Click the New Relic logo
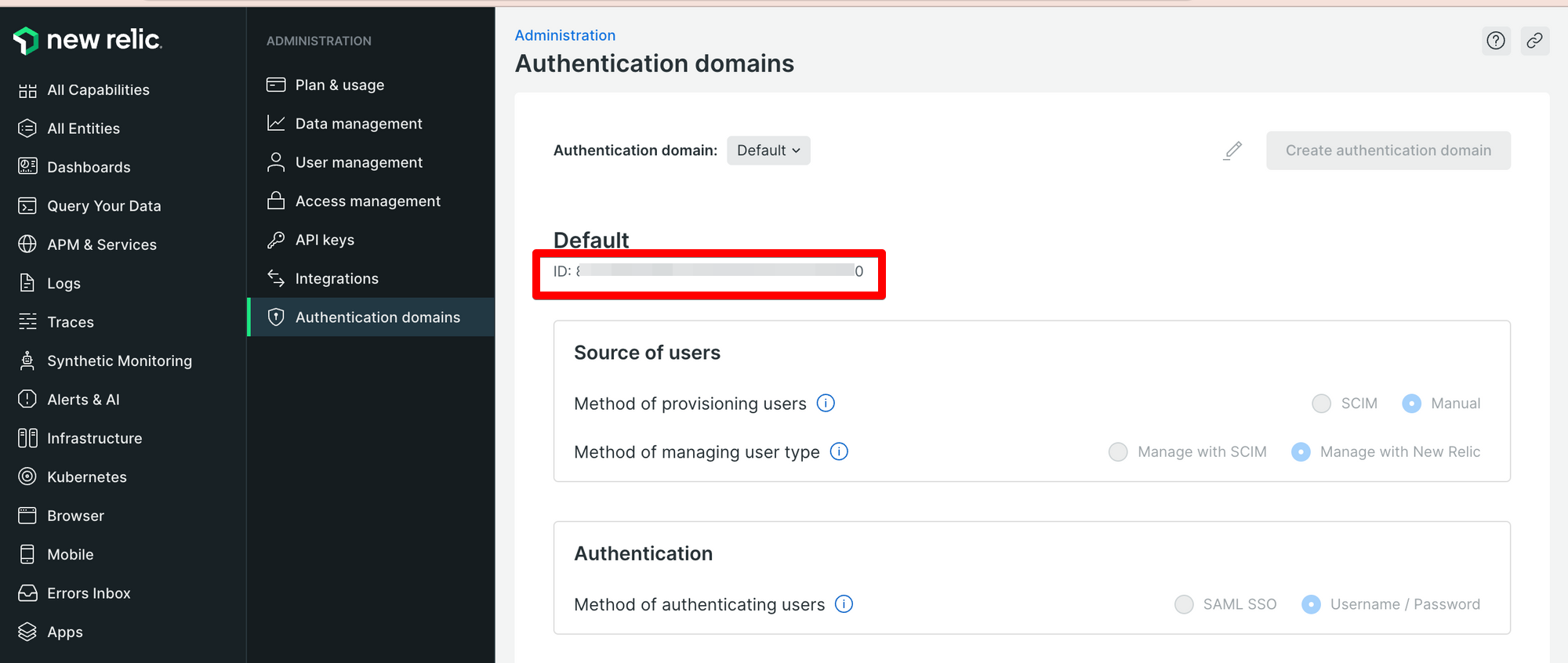The image size is (1568, 663). click(x=88, y=40)
